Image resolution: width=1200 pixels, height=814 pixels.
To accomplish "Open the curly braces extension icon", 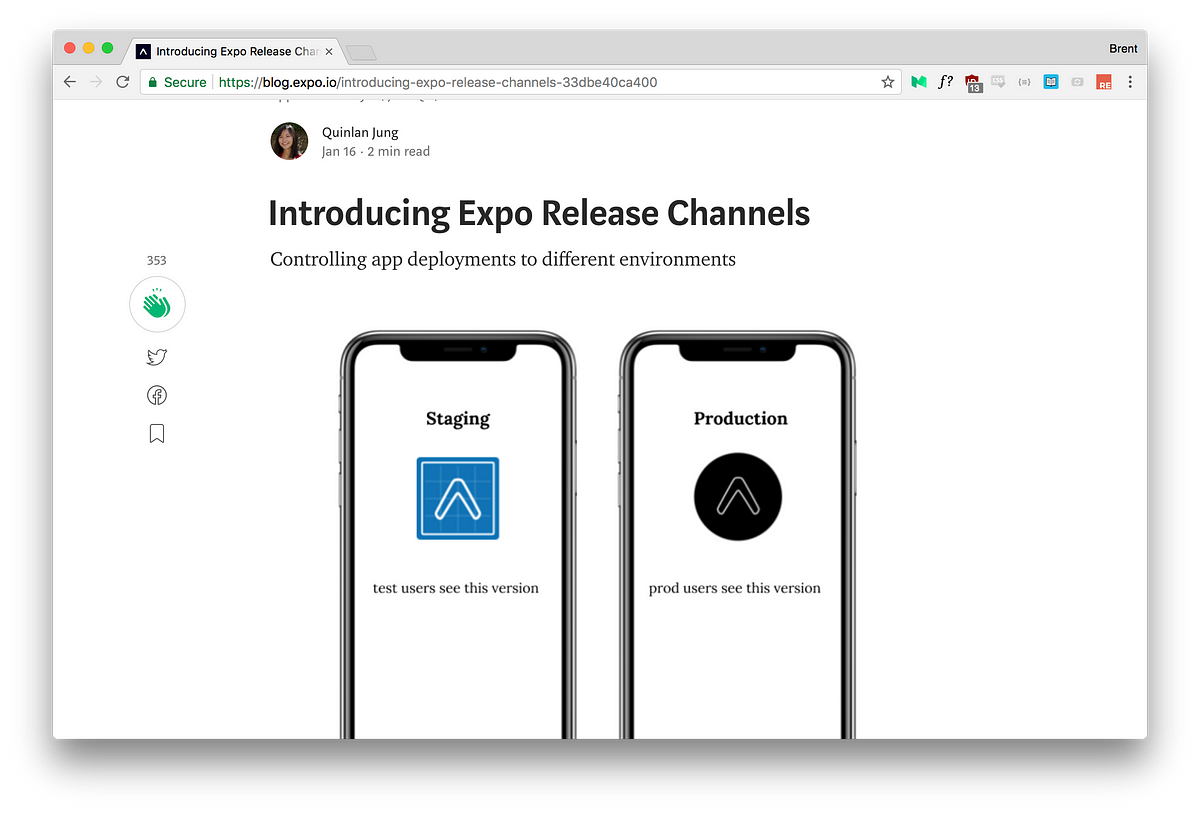I will pos(1024,82).
